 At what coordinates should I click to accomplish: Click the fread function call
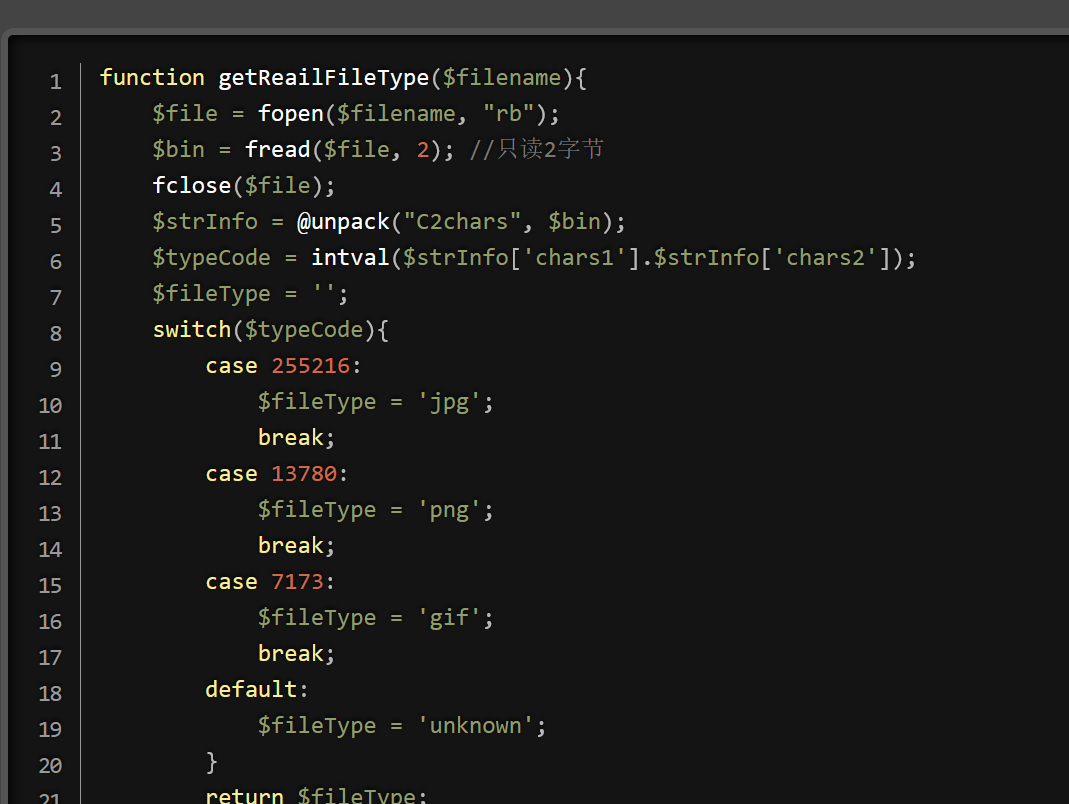(277, 150)
